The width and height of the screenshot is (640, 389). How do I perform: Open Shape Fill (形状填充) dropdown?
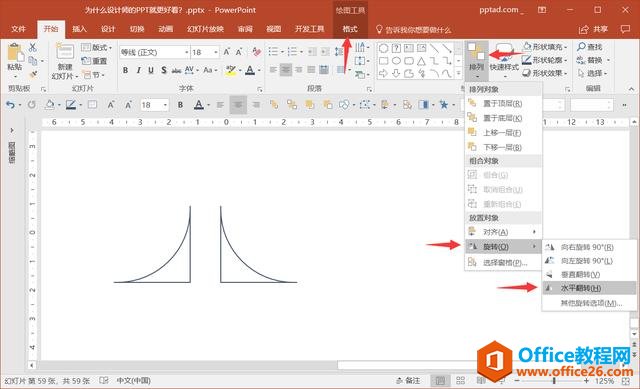(545, 47)
